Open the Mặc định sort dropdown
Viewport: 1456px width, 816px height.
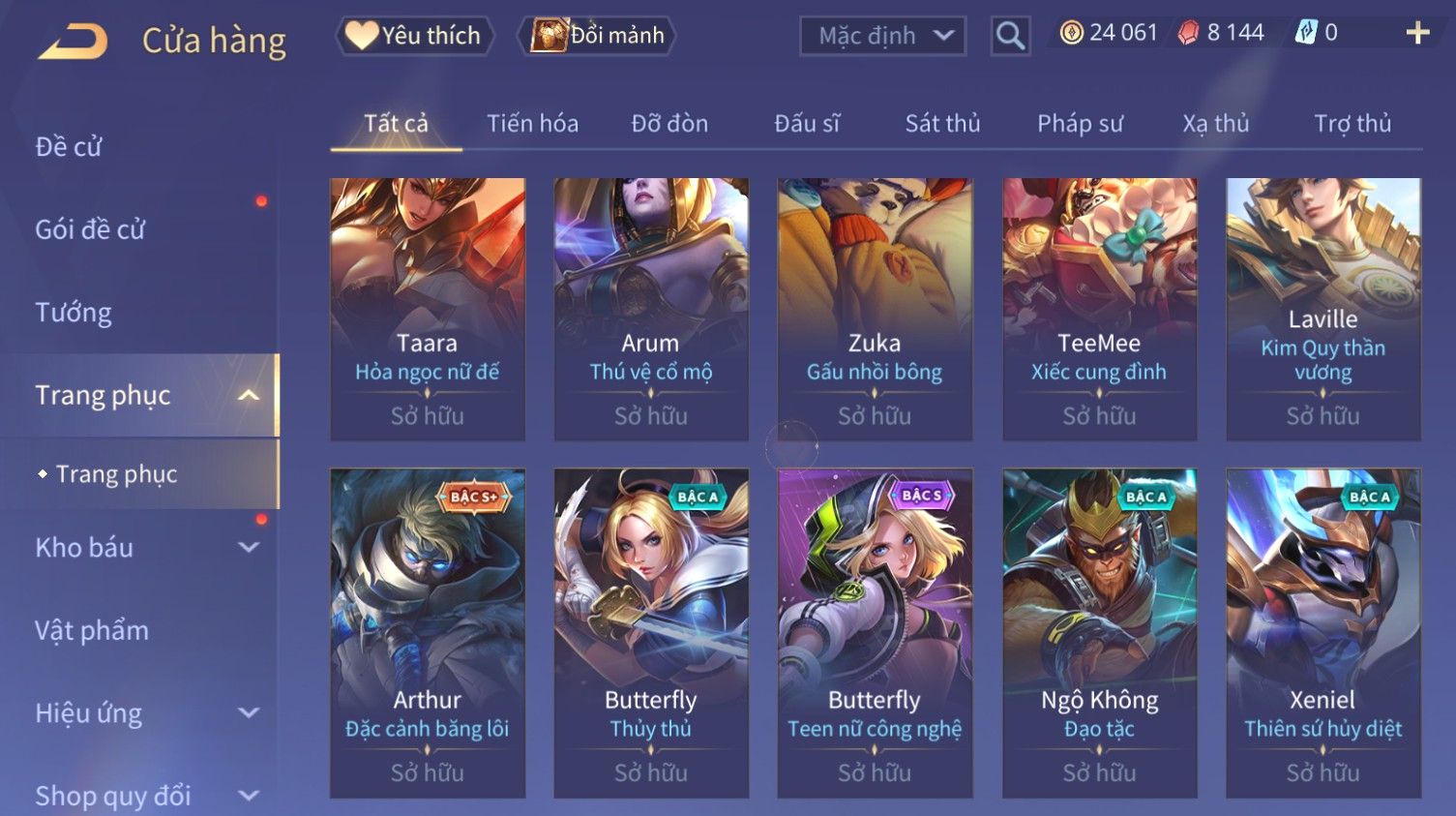point(882,36)
